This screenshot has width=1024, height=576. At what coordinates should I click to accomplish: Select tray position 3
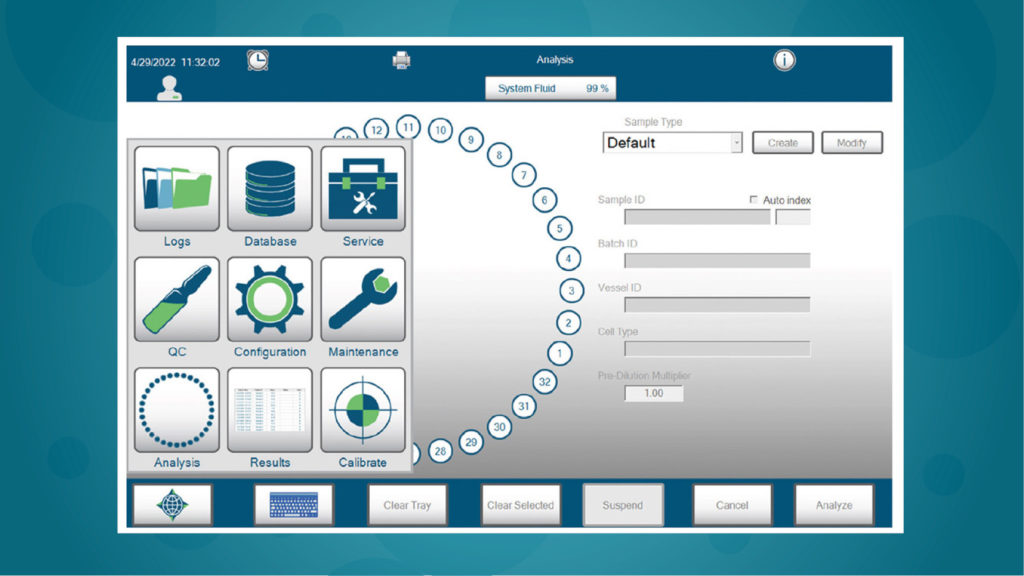tap(571, 291)
